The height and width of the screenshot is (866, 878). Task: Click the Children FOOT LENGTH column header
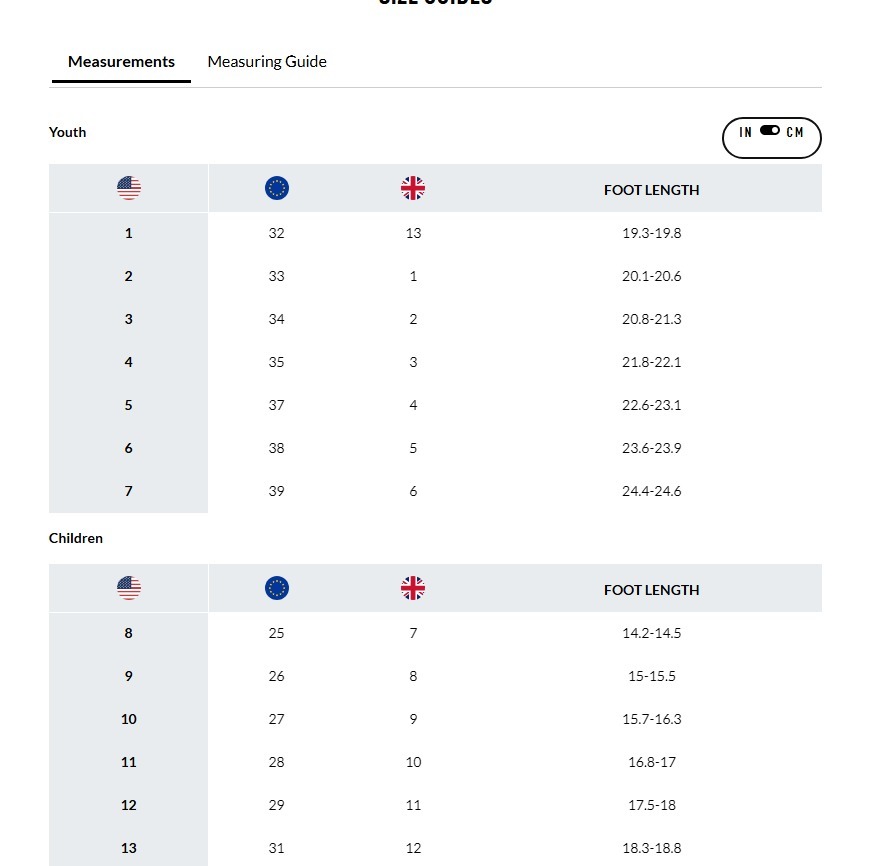click(x=651, y=590)
